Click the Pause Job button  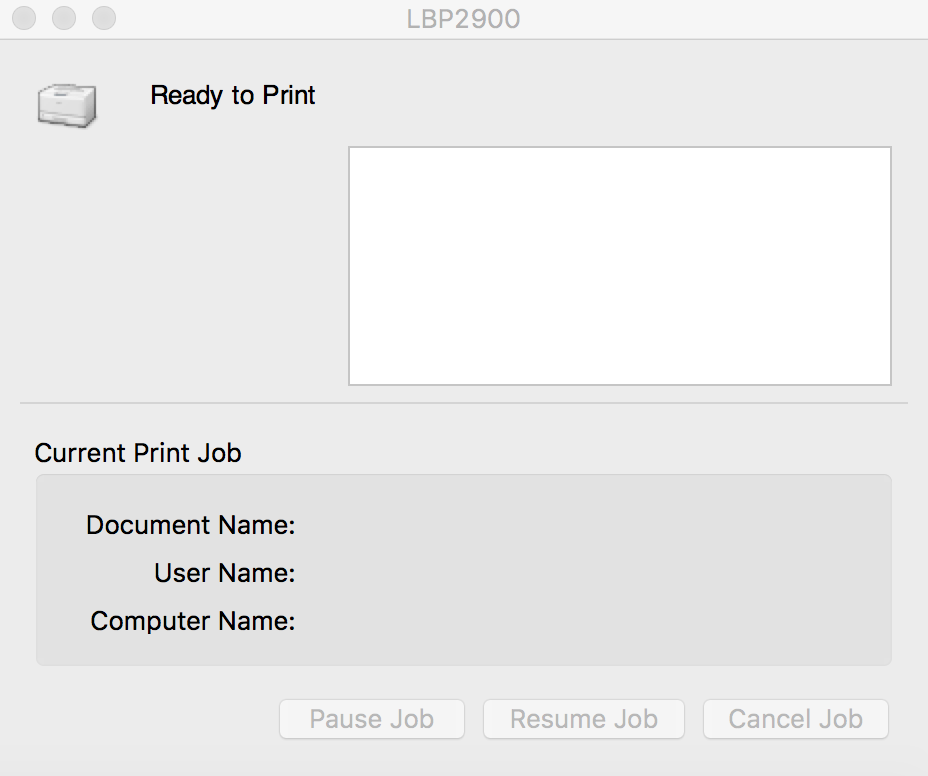(x=371, y=719)
